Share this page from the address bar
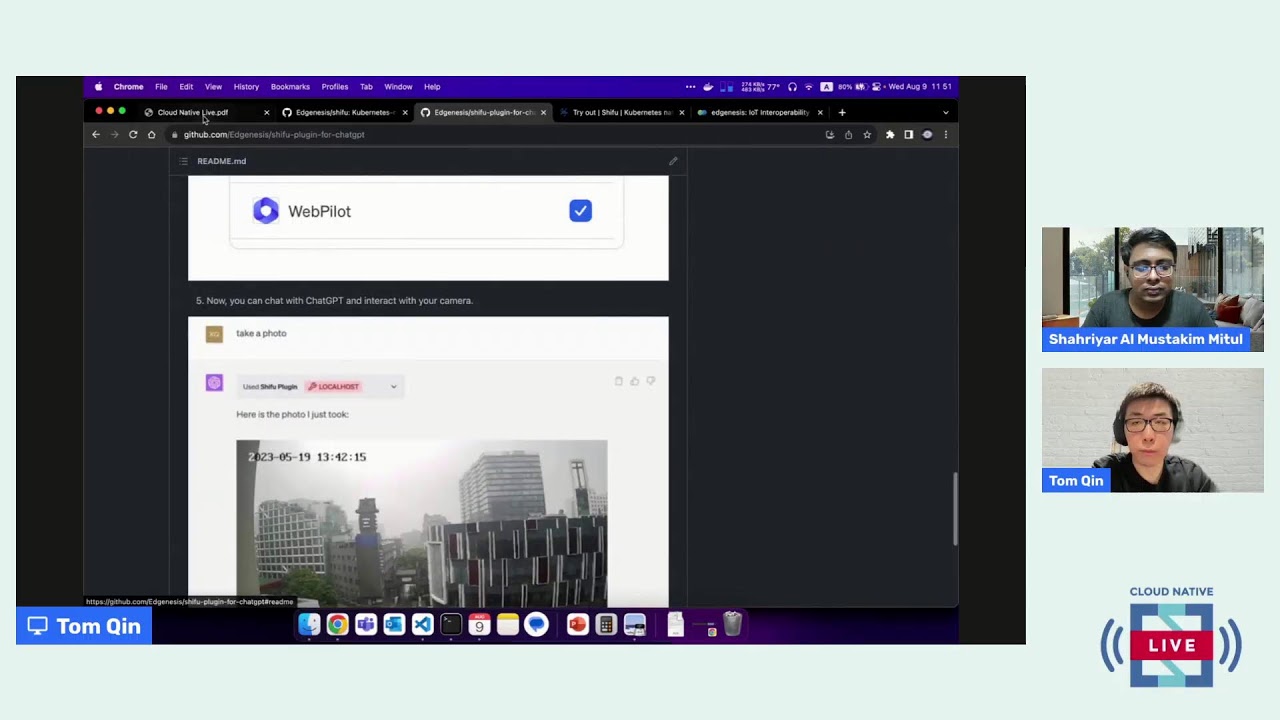Image resolution: width=1280 pixels, height=720 pixels. point(848,134)
